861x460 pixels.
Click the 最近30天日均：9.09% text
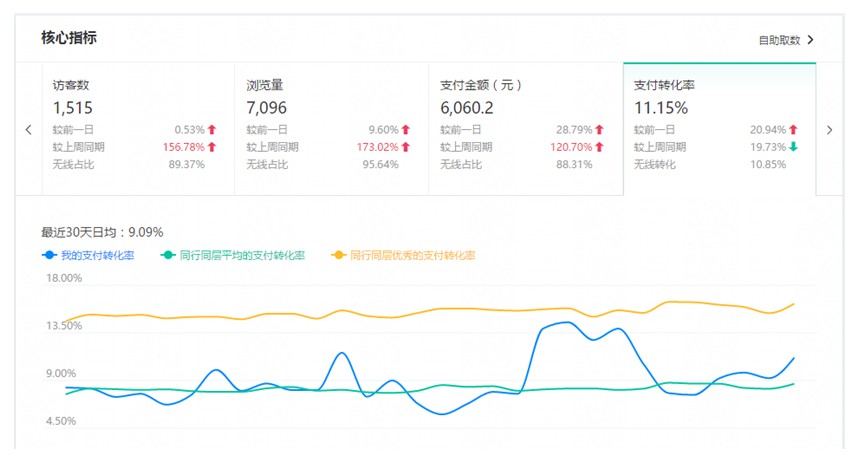click(102, 232)
